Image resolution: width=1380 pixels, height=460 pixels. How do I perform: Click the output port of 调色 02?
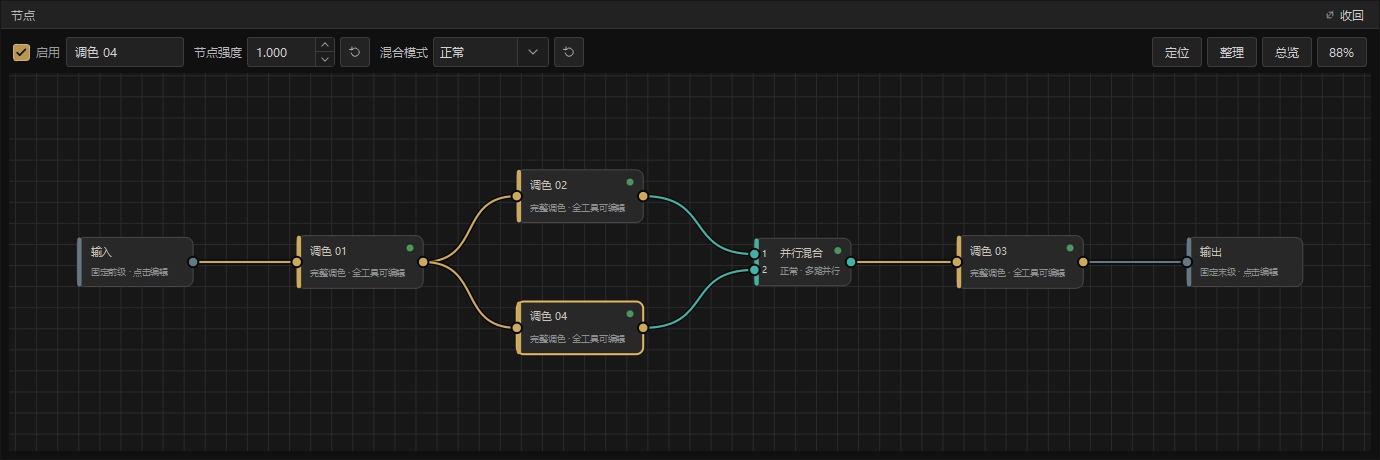coord(643,196)
